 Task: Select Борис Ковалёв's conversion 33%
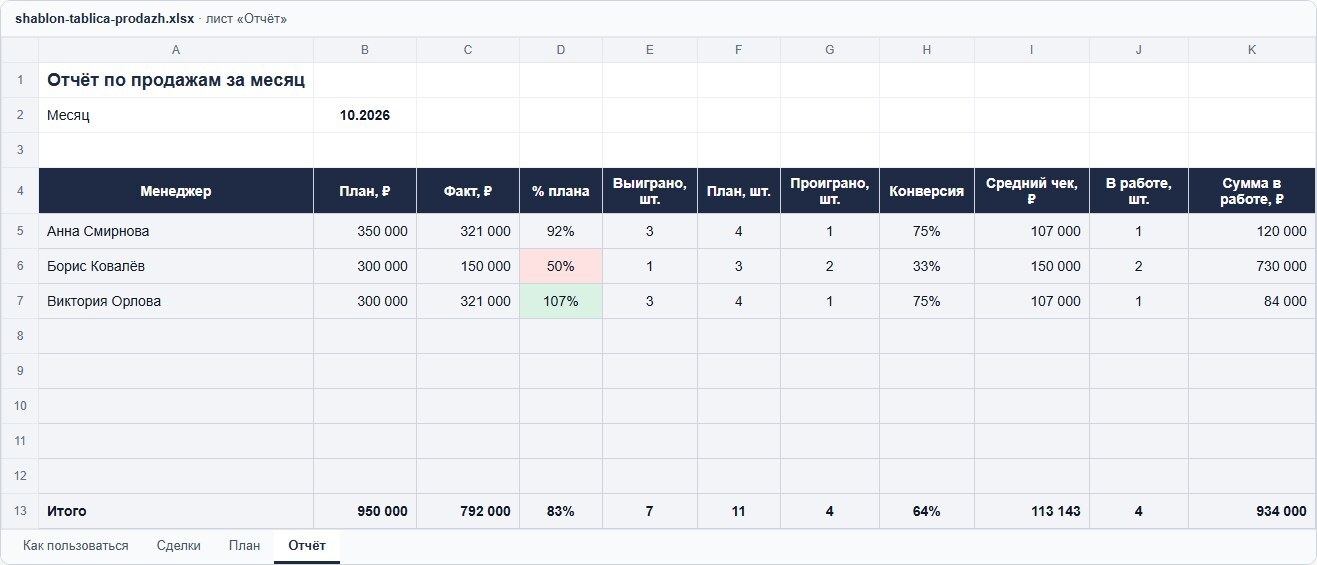click(927, 266)
